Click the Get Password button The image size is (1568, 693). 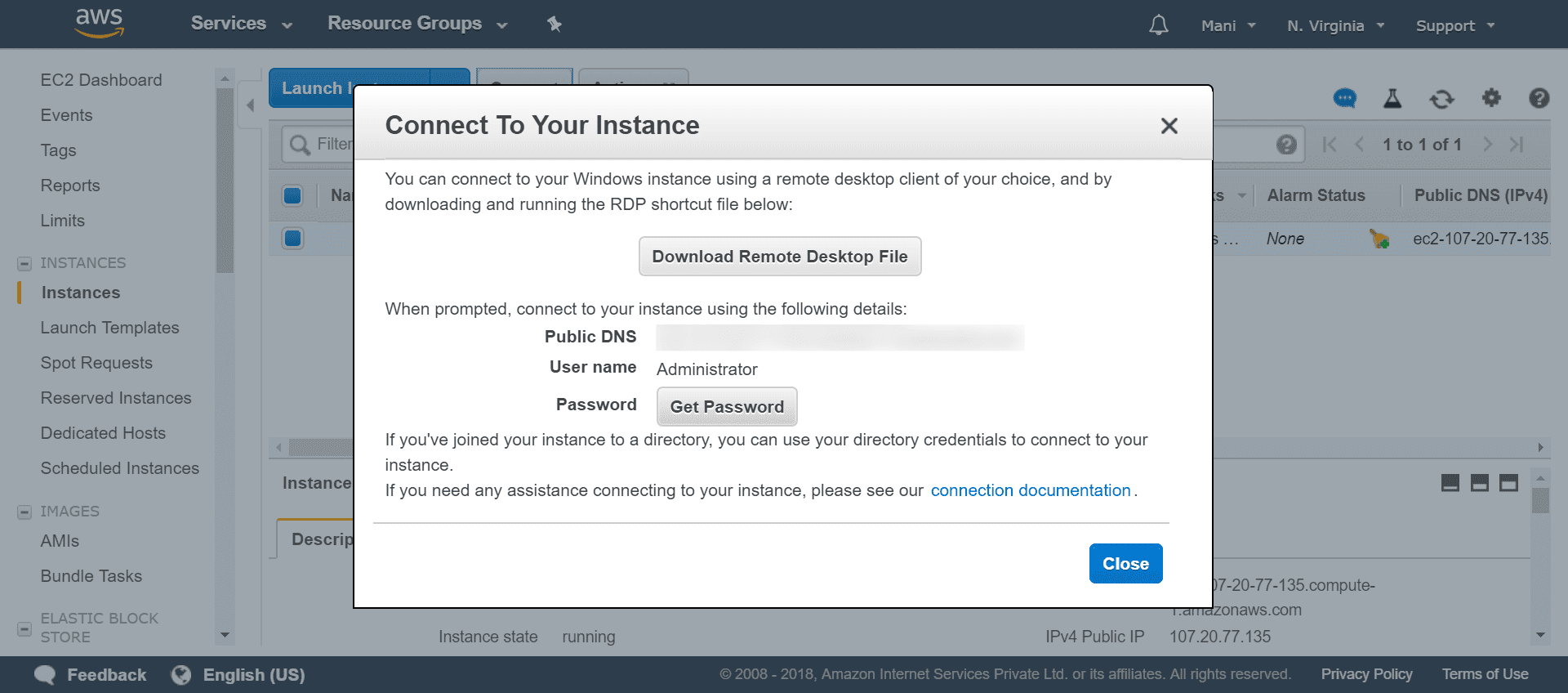[726, 407]
